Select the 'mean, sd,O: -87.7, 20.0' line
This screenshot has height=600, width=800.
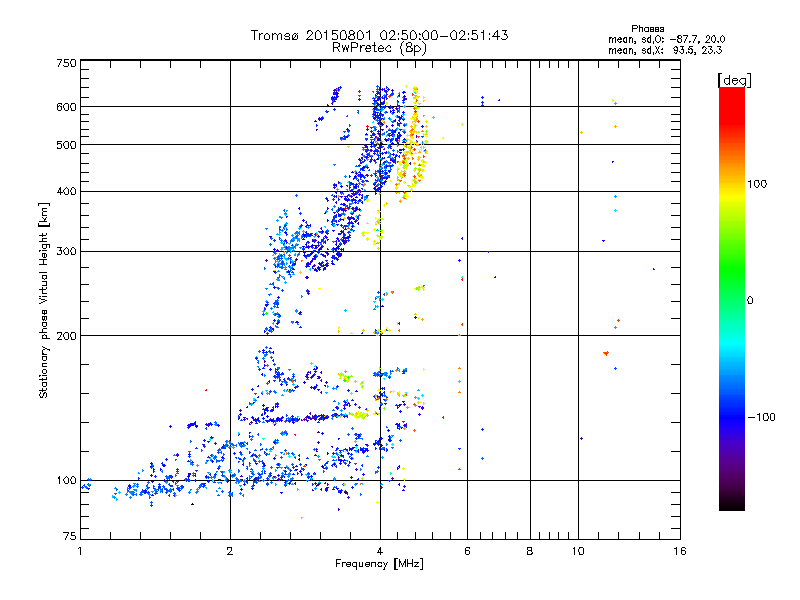pyautogui.click(x=666, y=39)
